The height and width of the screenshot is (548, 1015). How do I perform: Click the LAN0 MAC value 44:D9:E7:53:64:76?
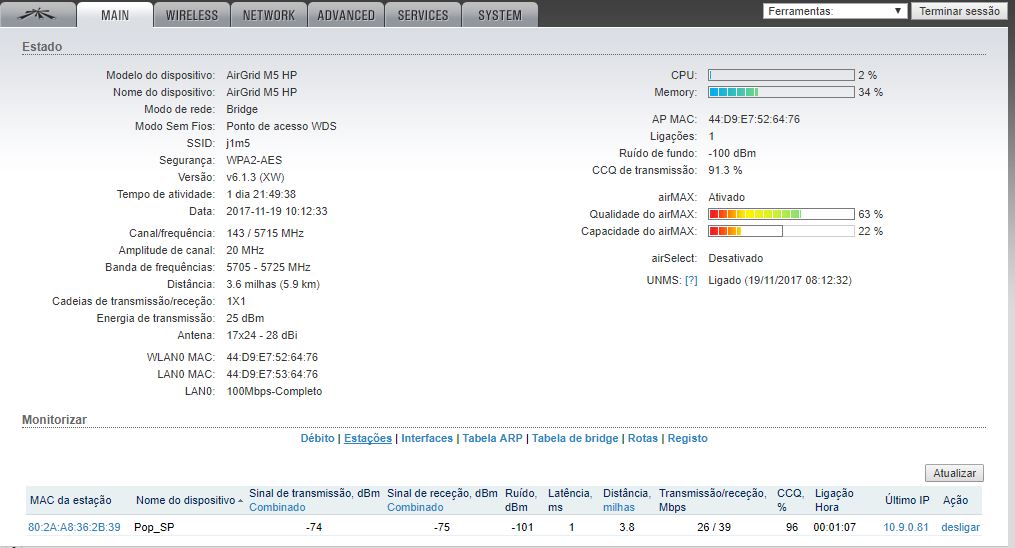[x=272, y=374]
